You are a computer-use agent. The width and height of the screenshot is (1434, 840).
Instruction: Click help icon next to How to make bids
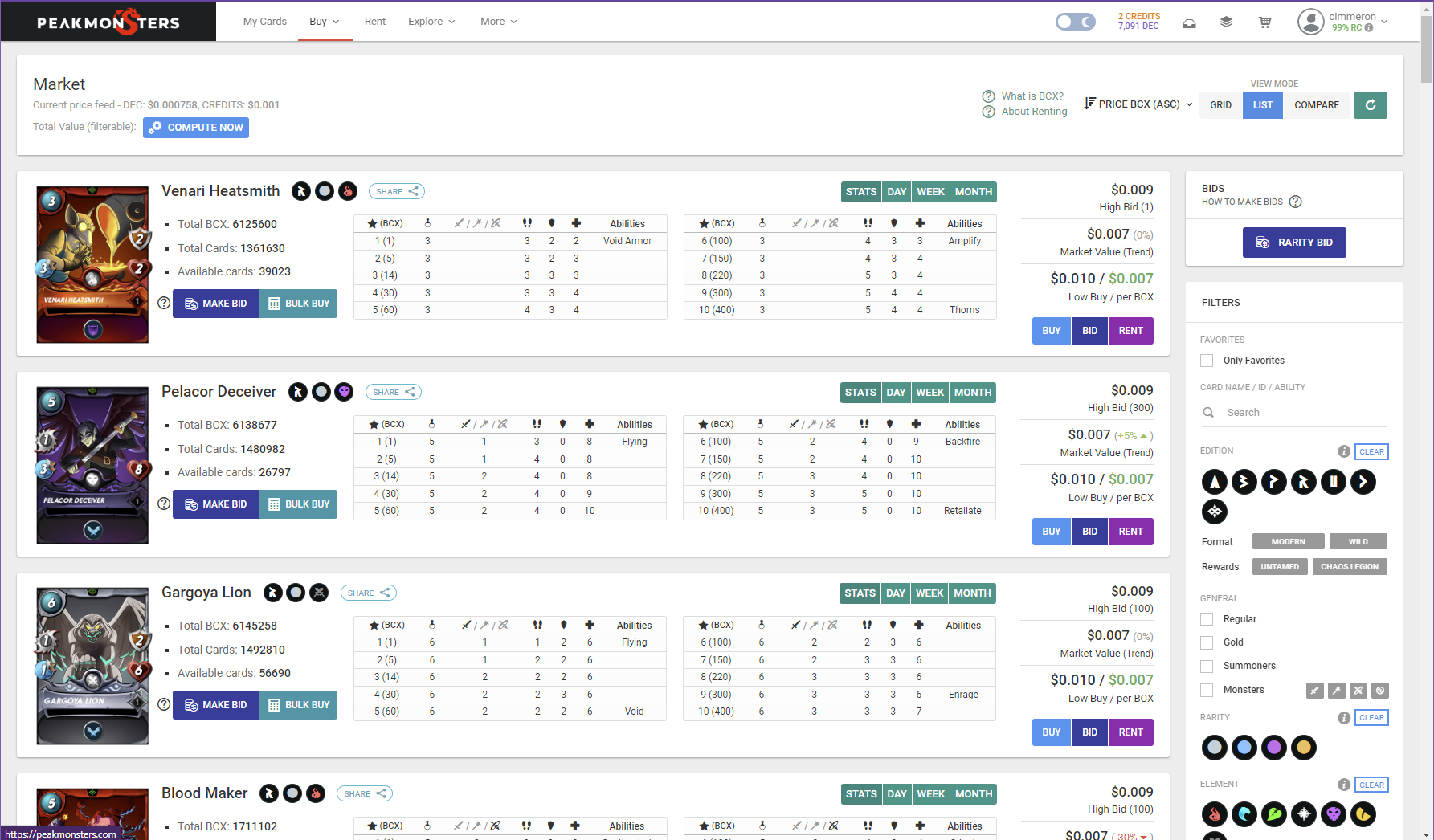(1295, 202)
